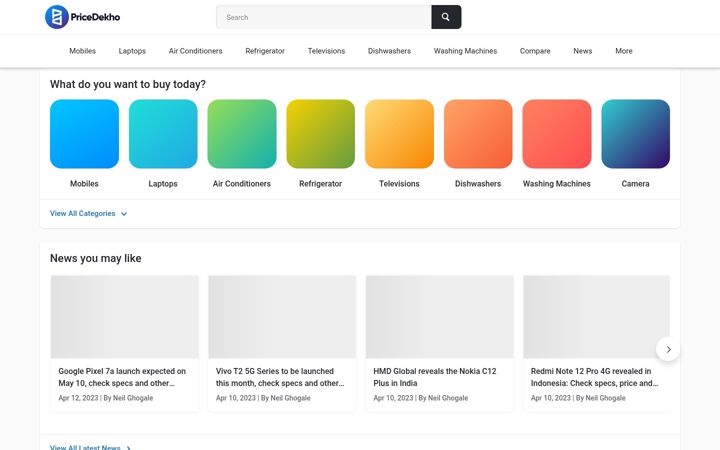
Task: Open Air Conditioners in navigation bar
Action: [x=196, y=51]
